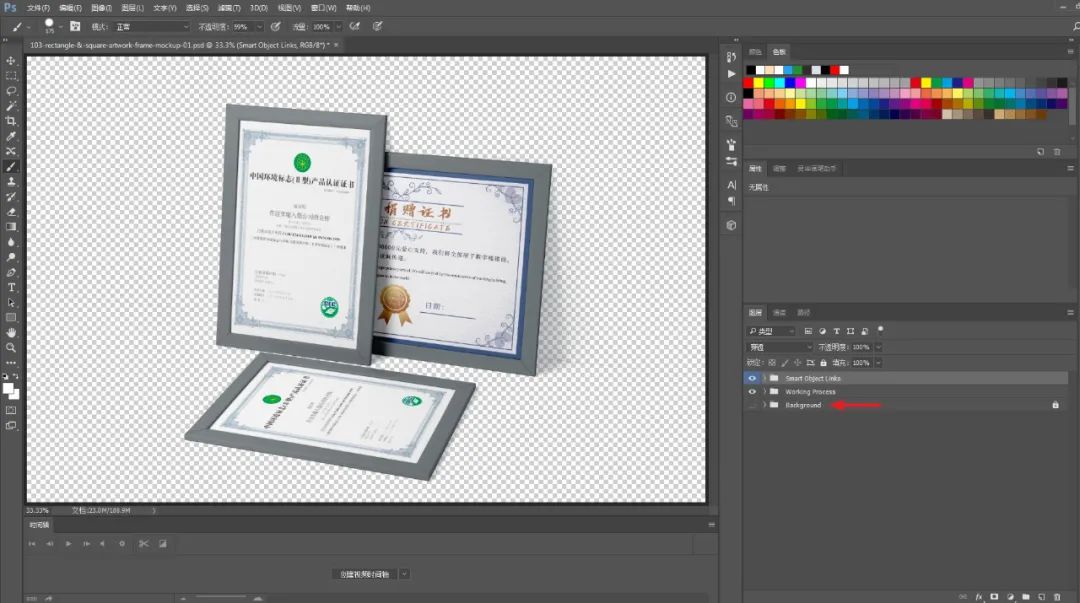The width and height of the screenshot is (1080, 603).
Task: Open the 图像(I) menu
Action: point(101,8)
